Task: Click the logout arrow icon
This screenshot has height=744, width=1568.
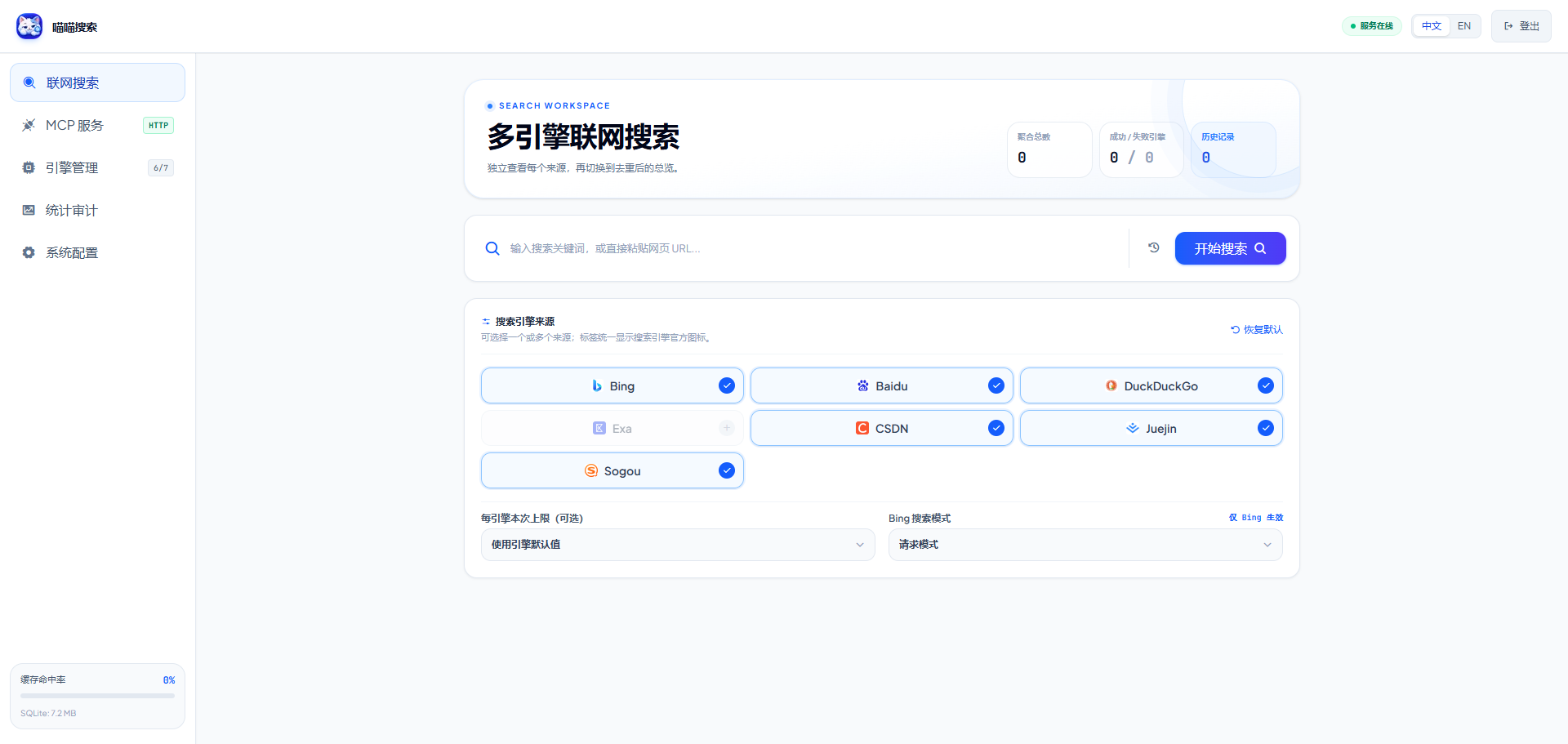Action: (x=1509, y=26)
